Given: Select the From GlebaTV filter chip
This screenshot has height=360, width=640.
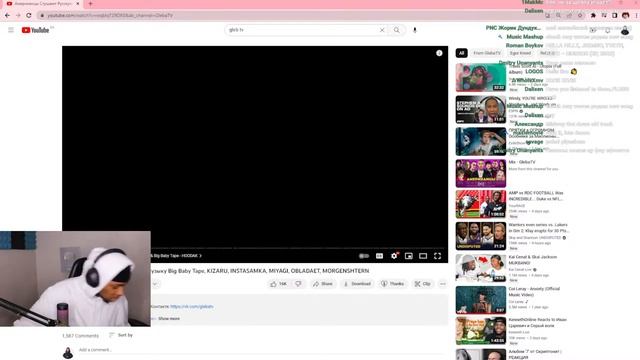Looking at the screenshot, I should (x=487, y=53).
